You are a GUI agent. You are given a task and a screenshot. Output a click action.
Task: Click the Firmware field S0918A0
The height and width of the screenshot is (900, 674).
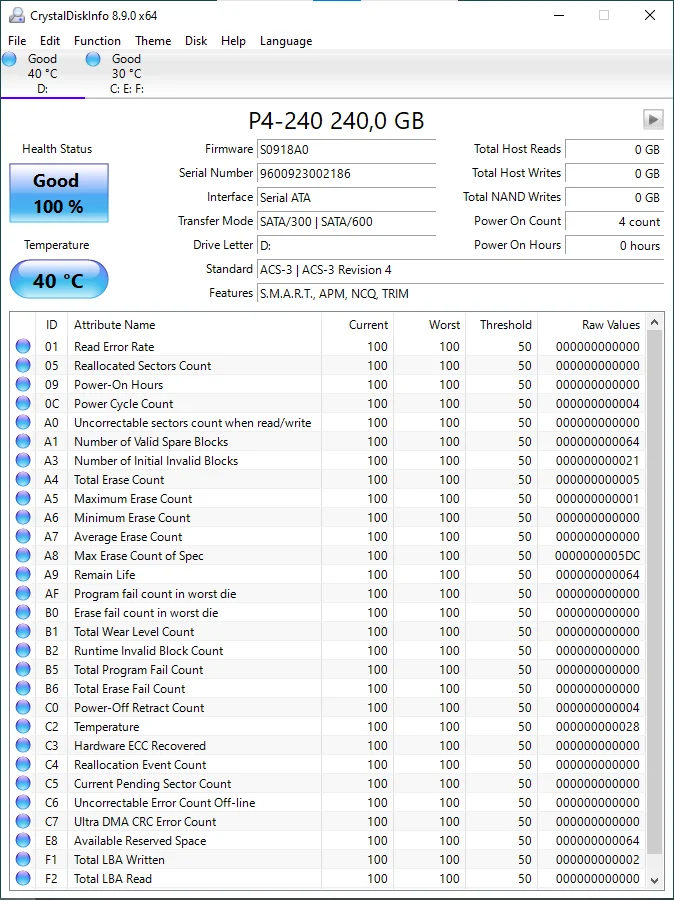pyautogui.click(x=346, y=150)
